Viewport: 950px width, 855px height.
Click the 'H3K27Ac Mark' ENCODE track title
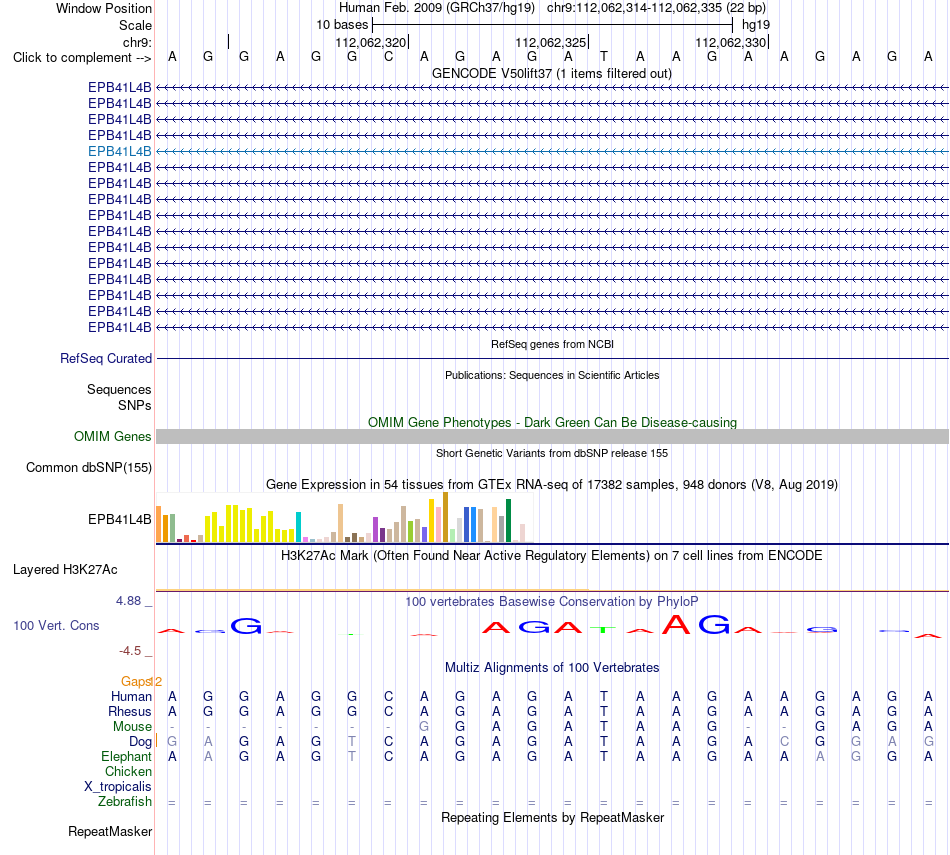[551, 556]
